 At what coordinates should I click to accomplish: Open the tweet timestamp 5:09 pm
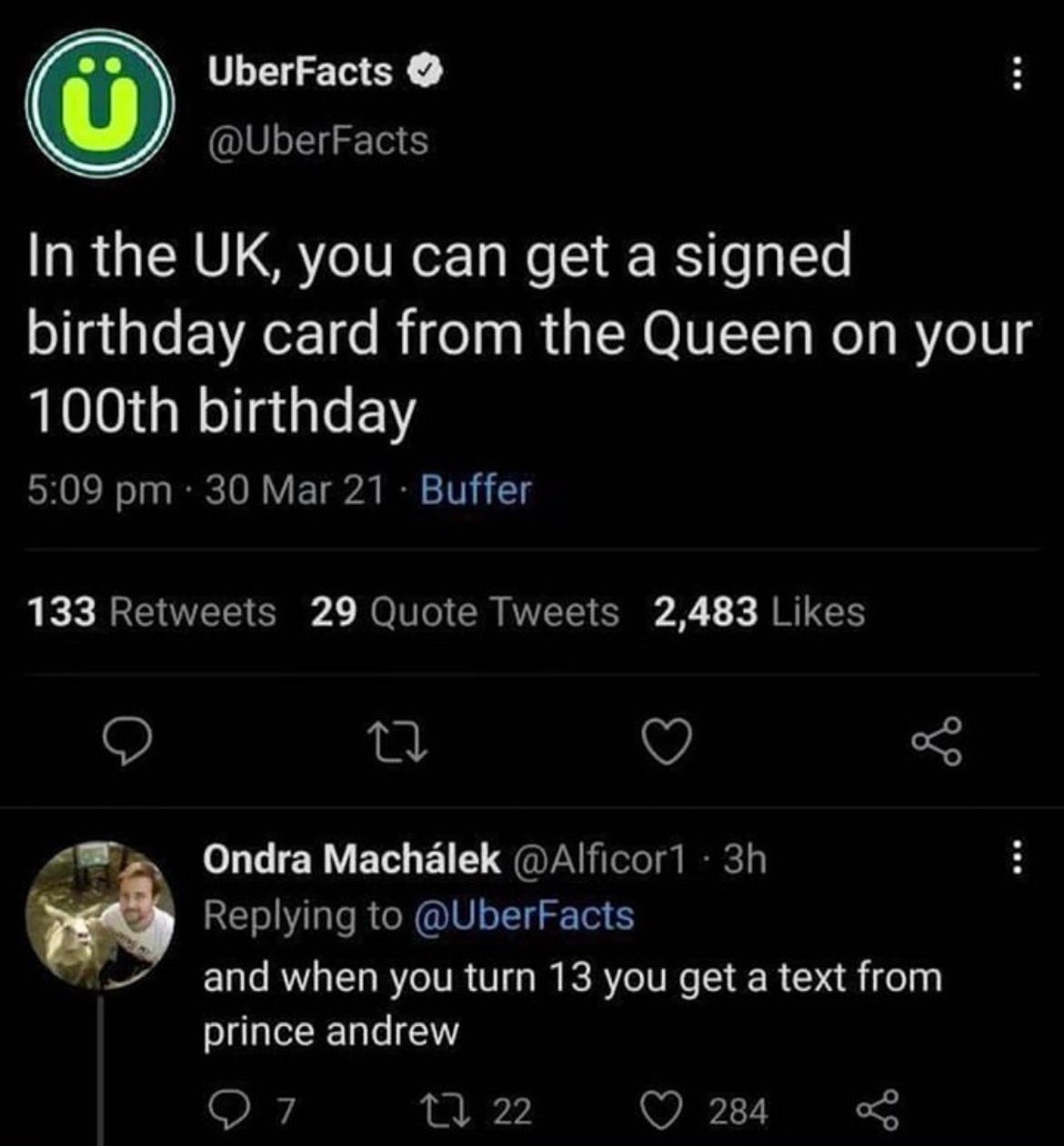pos(98,491)
